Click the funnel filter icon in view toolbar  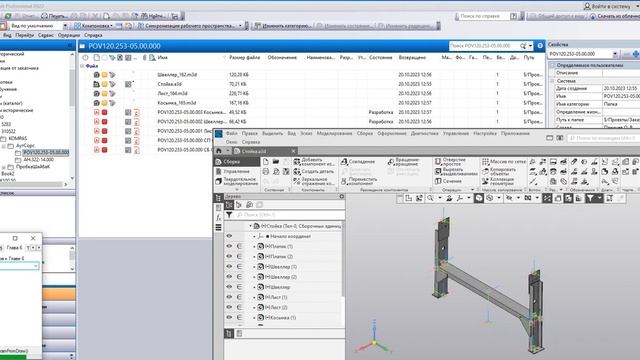pyautogui.click(x=590, y=198)
